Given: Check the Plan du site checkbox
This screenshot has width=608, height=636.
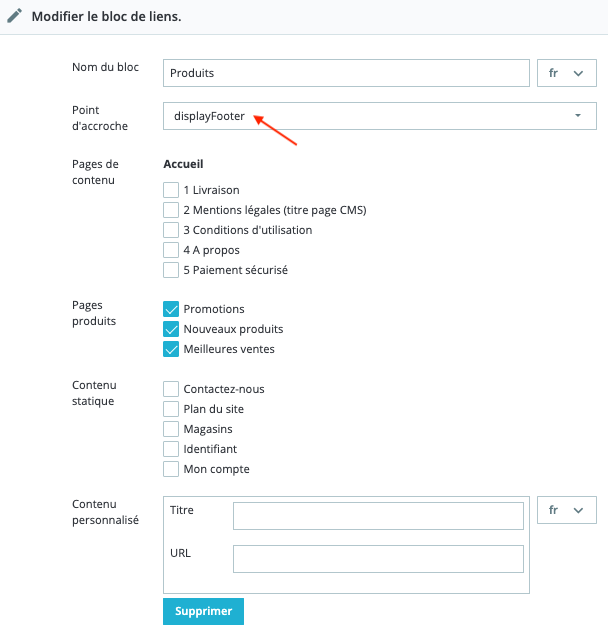Looking at the screenshot, I should pyautogui.click(x=171, y=409).
